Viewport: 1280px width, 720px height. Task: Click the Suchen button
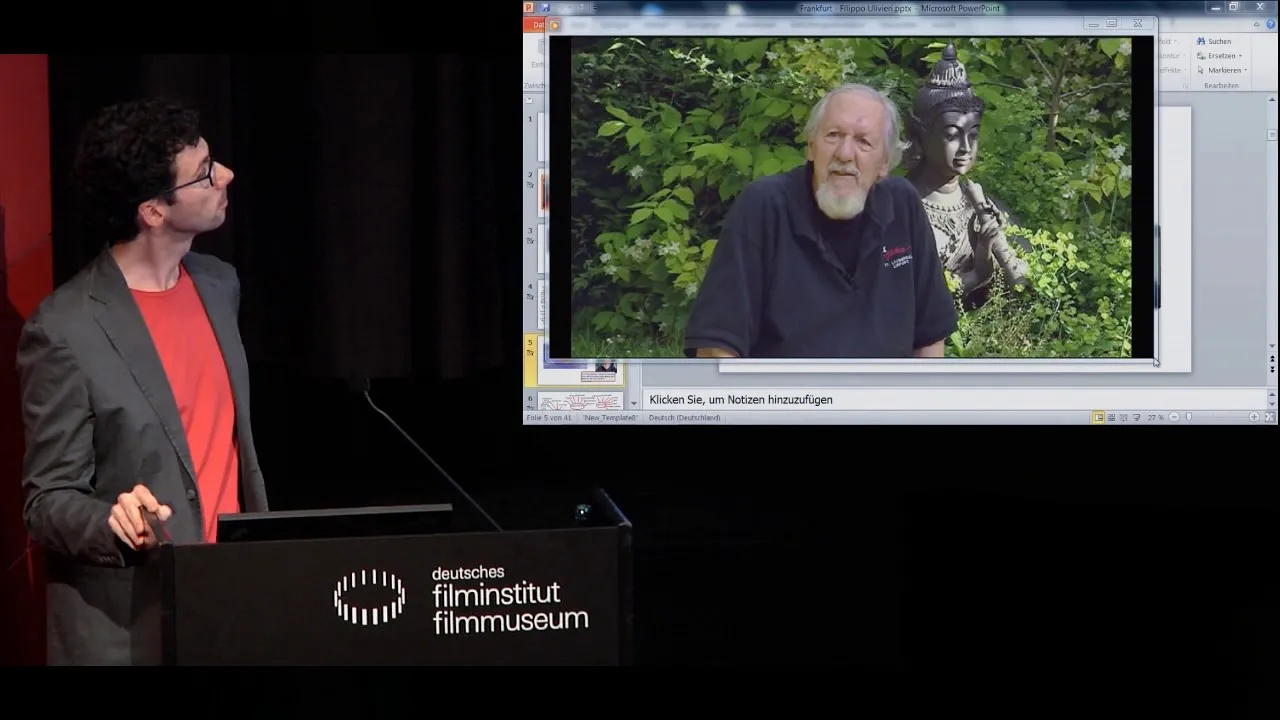[x=1213, y=41]
